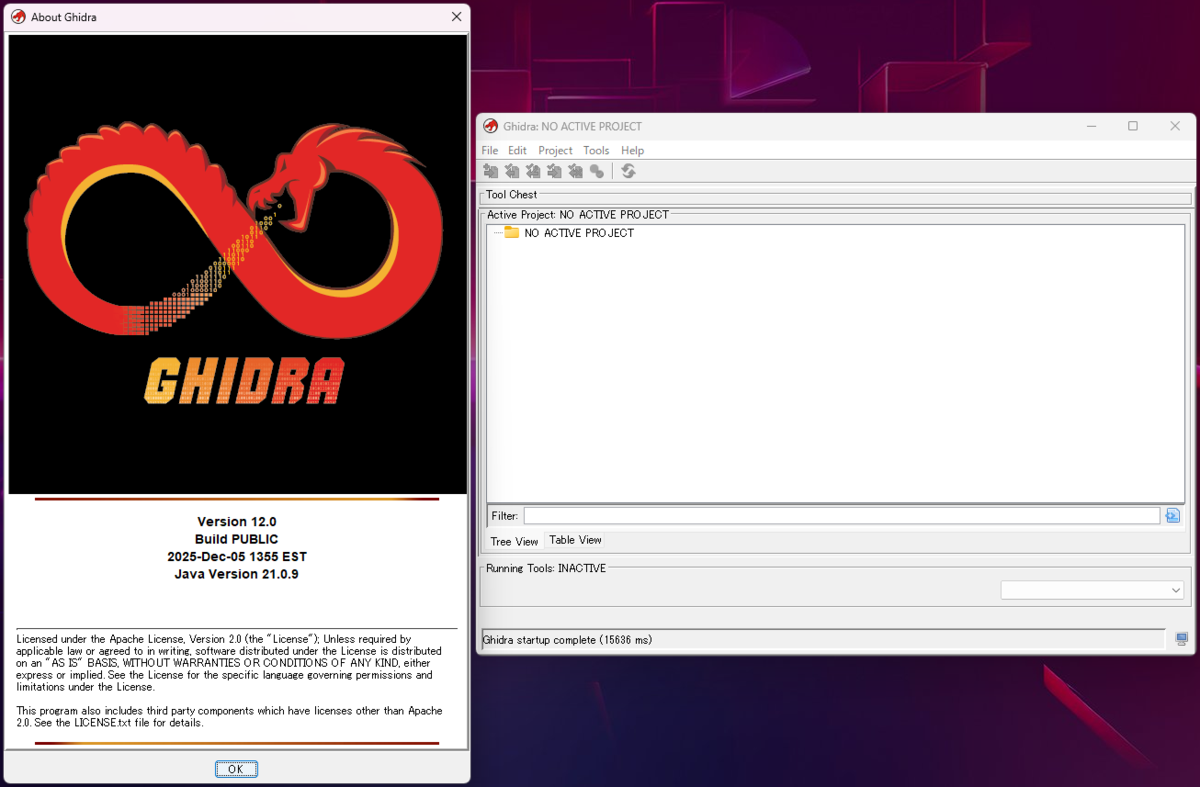This screenshot has width=1200, height=787.
Task: Click the Check Out File toolbar icon
Action: tap(512, 171)
